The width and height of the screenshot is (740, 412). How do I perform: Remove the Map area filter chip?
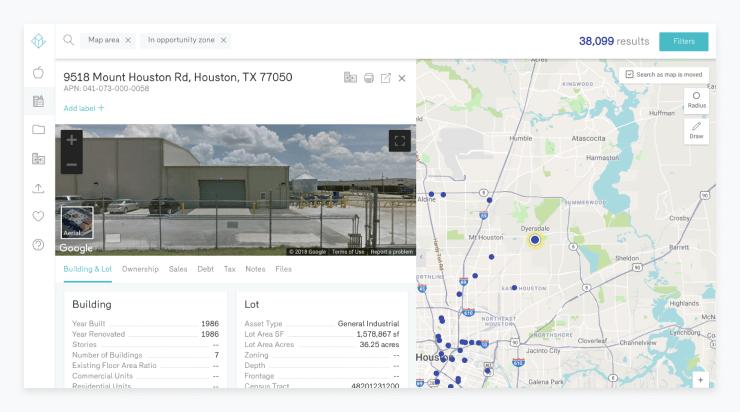pyautogui.click(x=128, y=41)
